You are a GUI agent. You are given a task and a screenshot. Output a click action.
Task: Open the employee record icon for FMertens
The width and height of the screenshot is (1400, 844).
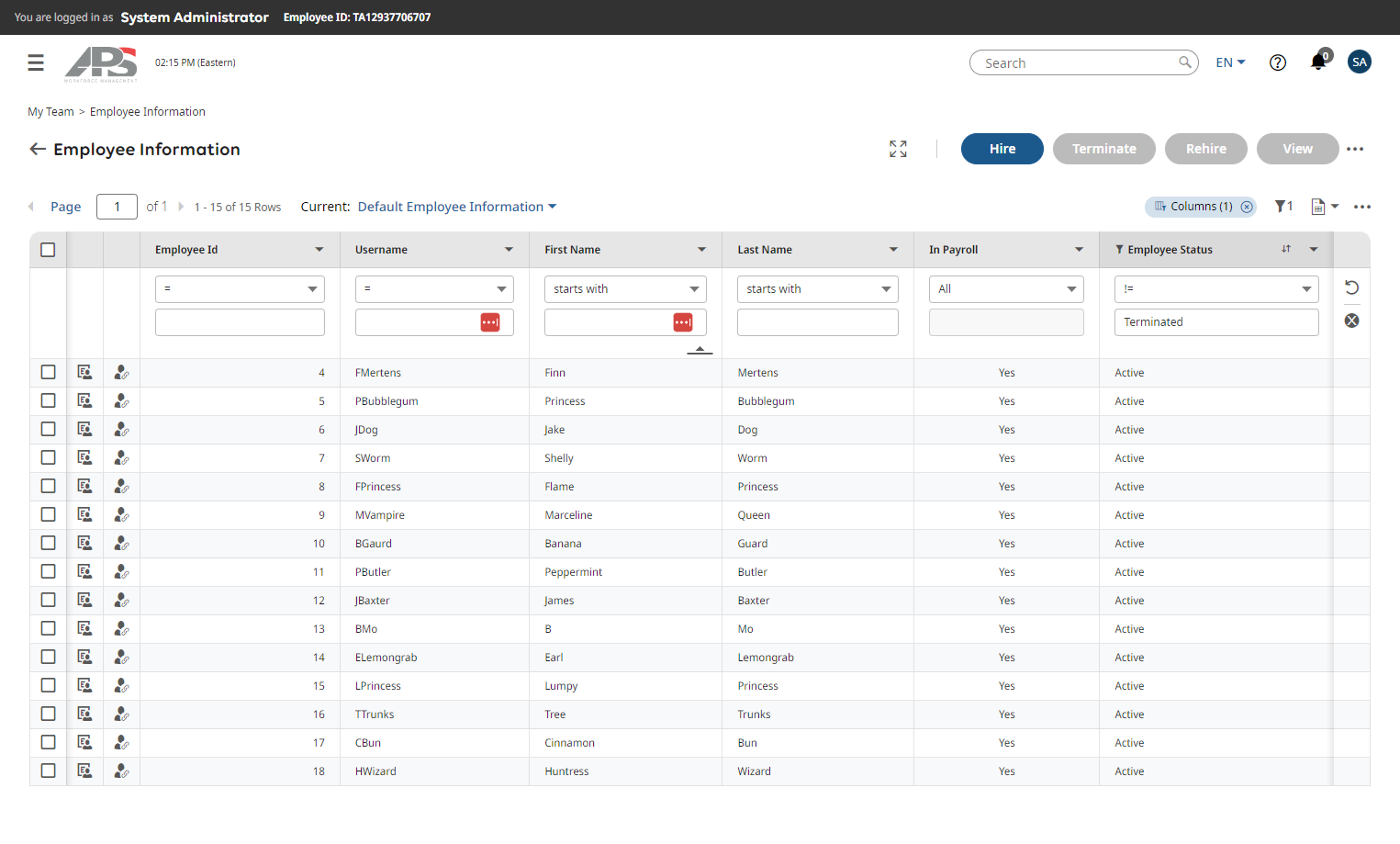click(84, 372)
